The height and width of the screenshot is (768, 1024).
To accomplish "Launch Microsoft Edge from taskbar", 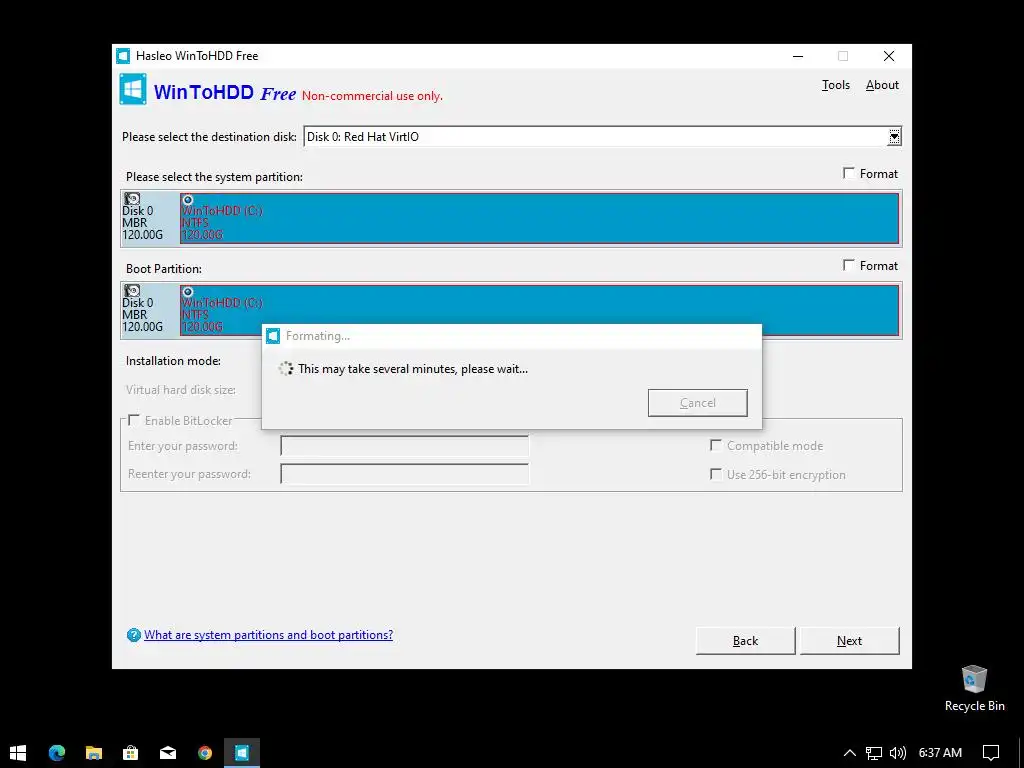I will (57, 753).
